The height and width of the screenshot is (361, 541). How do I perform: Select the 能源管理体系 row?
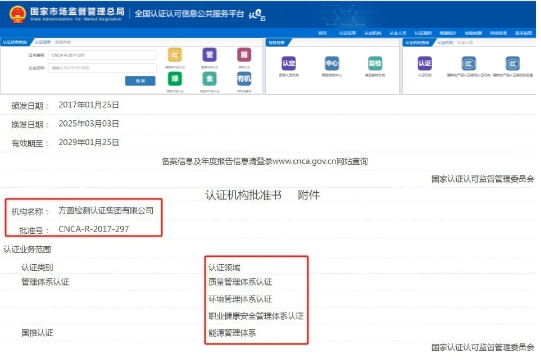click(232, 333)
